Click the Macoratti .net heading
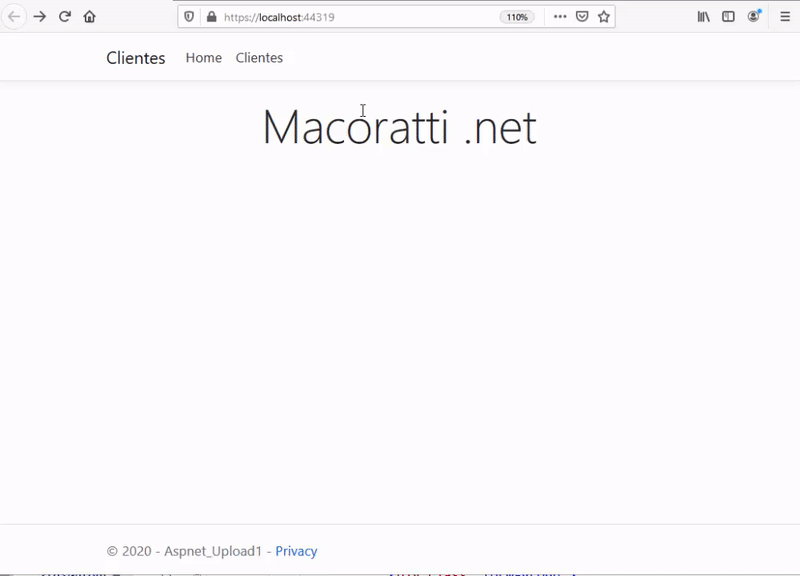 point(399,127)
